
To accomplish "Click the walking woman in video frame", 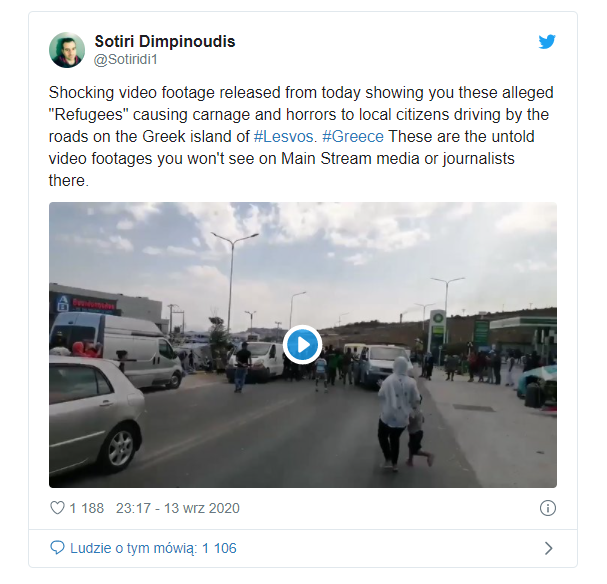I will point(399,412).
